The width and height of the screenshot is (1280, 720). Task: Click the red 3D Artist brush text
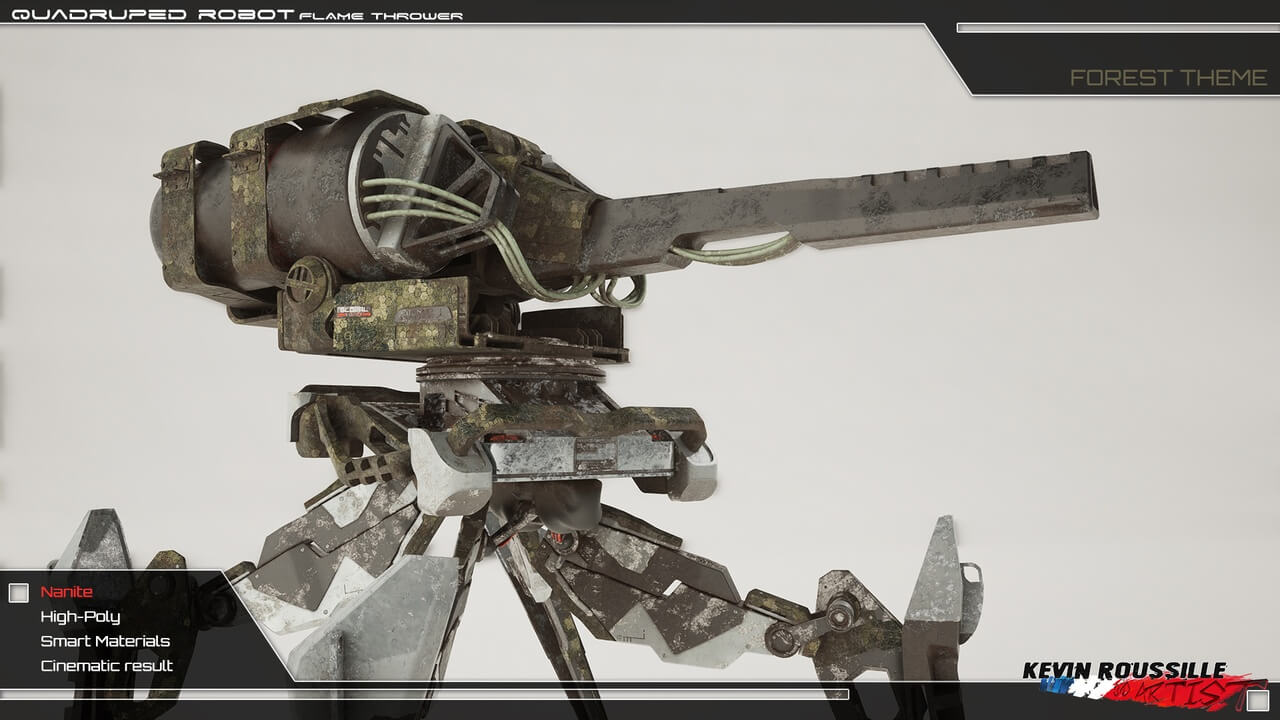click(1190, 688)
